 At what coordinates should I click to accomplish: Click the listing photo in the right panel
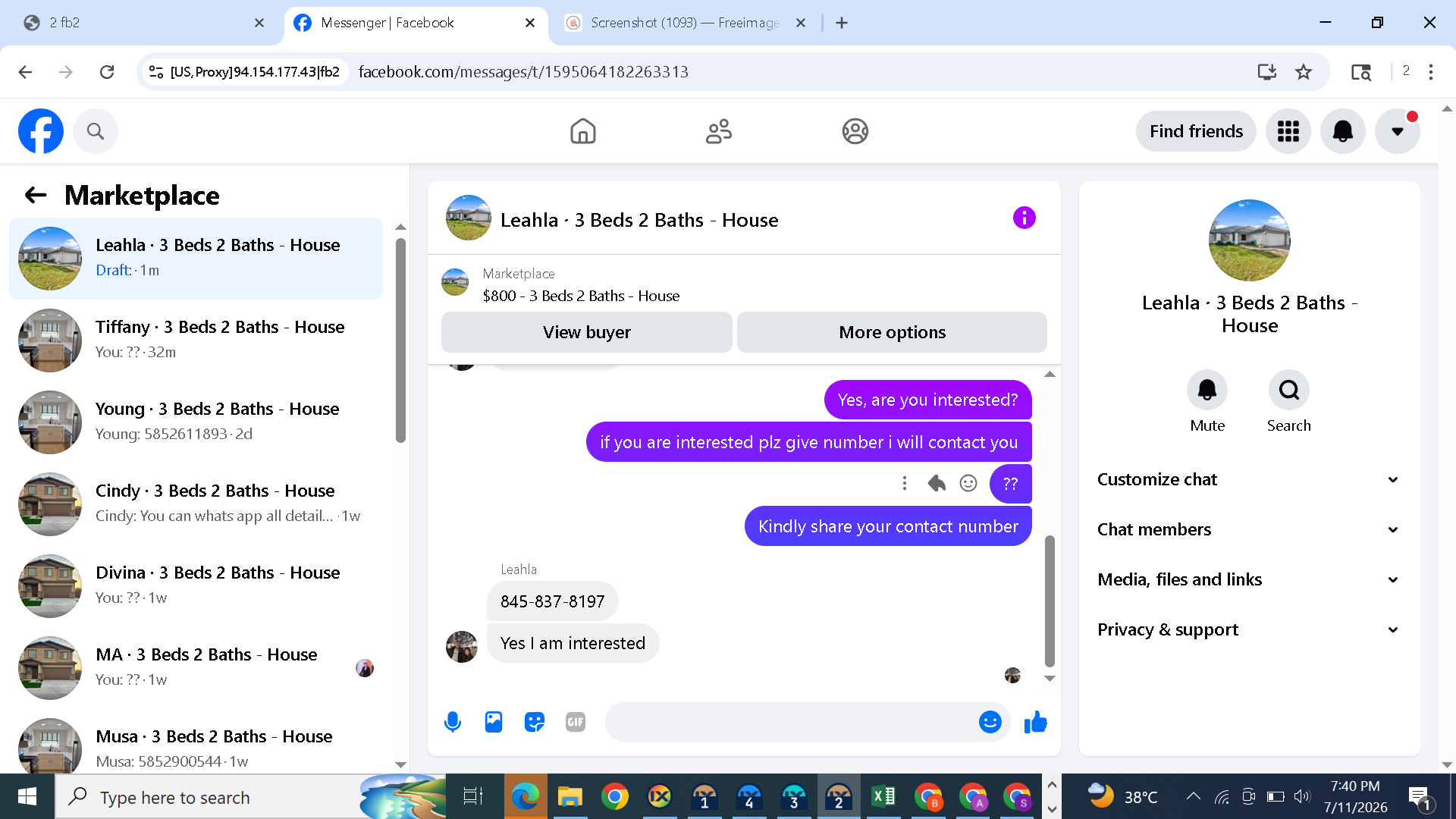1250,240
